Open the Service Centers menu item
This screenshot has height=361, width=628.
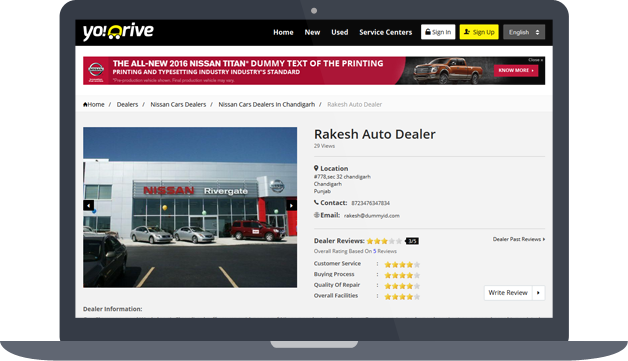click(385, 32)
